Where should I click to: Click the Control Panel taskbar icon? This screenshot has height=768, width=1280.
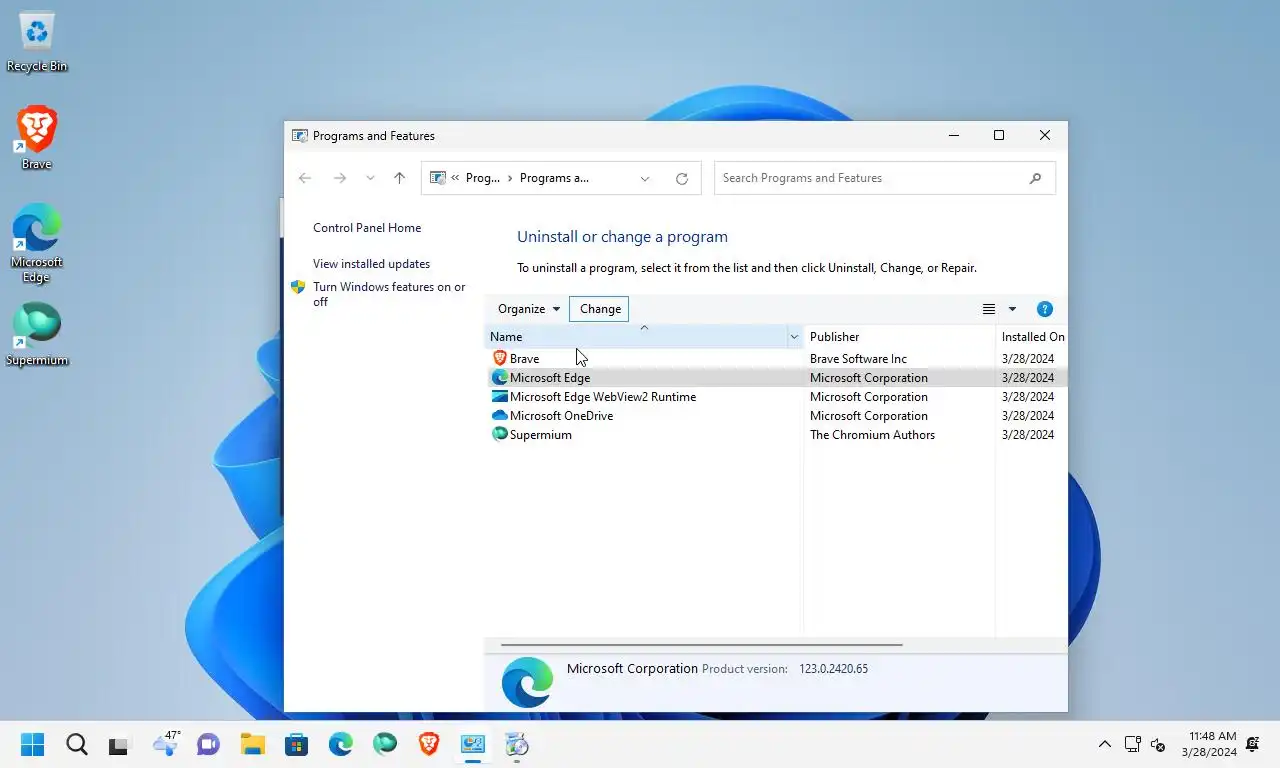[473, 744]
